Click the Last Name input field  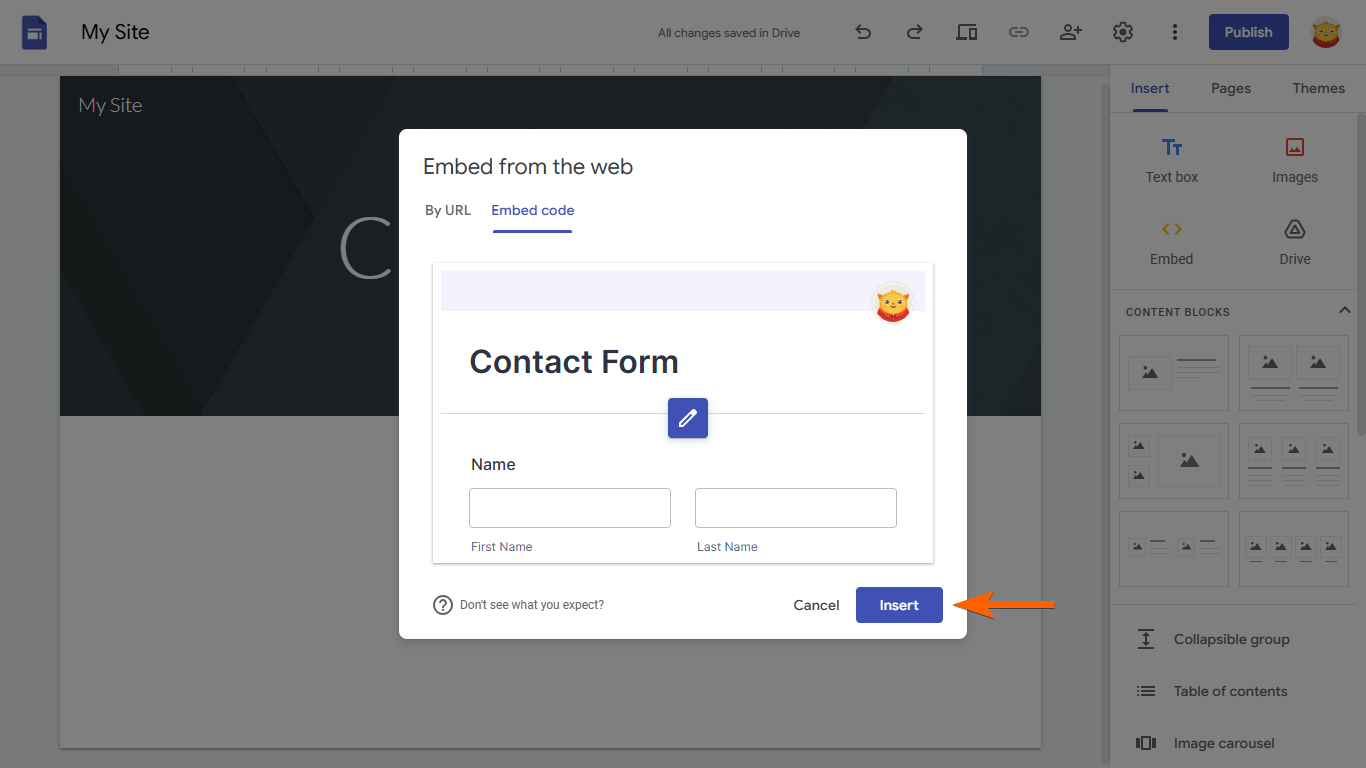[x=796, y=508]
